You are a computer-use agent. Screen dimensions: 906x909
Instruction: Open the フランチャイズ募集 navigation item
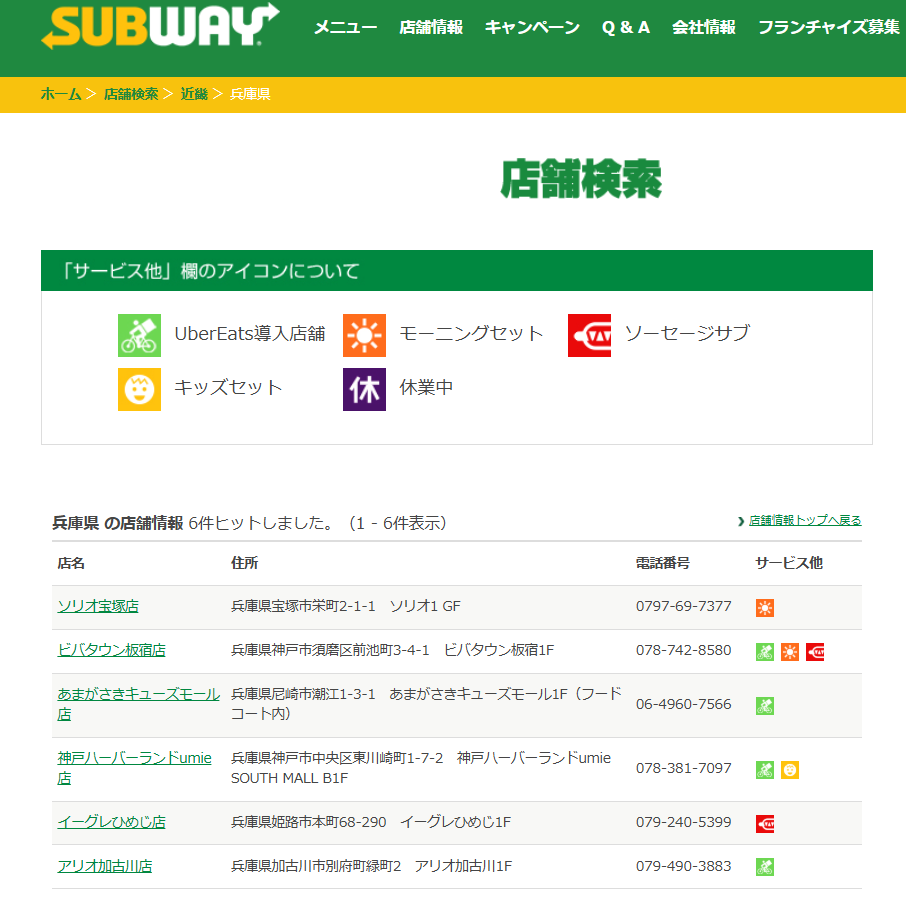(x=829, y=27)
